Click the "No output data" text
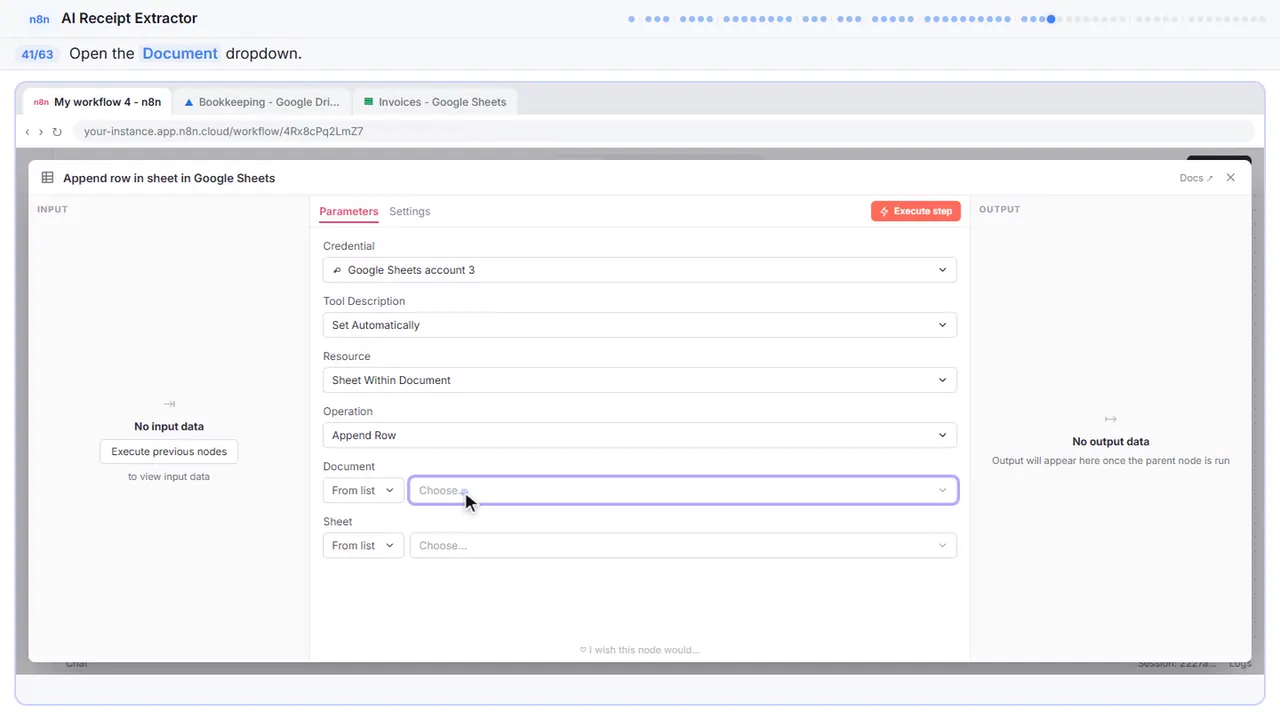This screenshot has width=1280, height=720. click(x=1111, y=441)
